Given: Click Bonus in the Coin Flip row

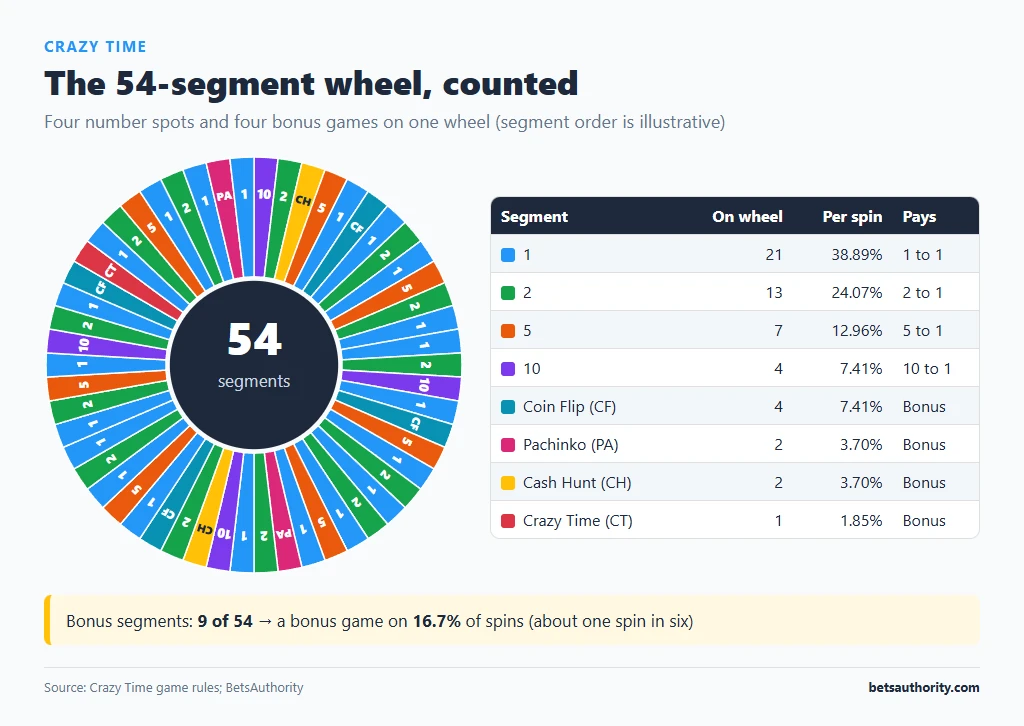Looking at the screenshot, I should click(x=924, y=406).
